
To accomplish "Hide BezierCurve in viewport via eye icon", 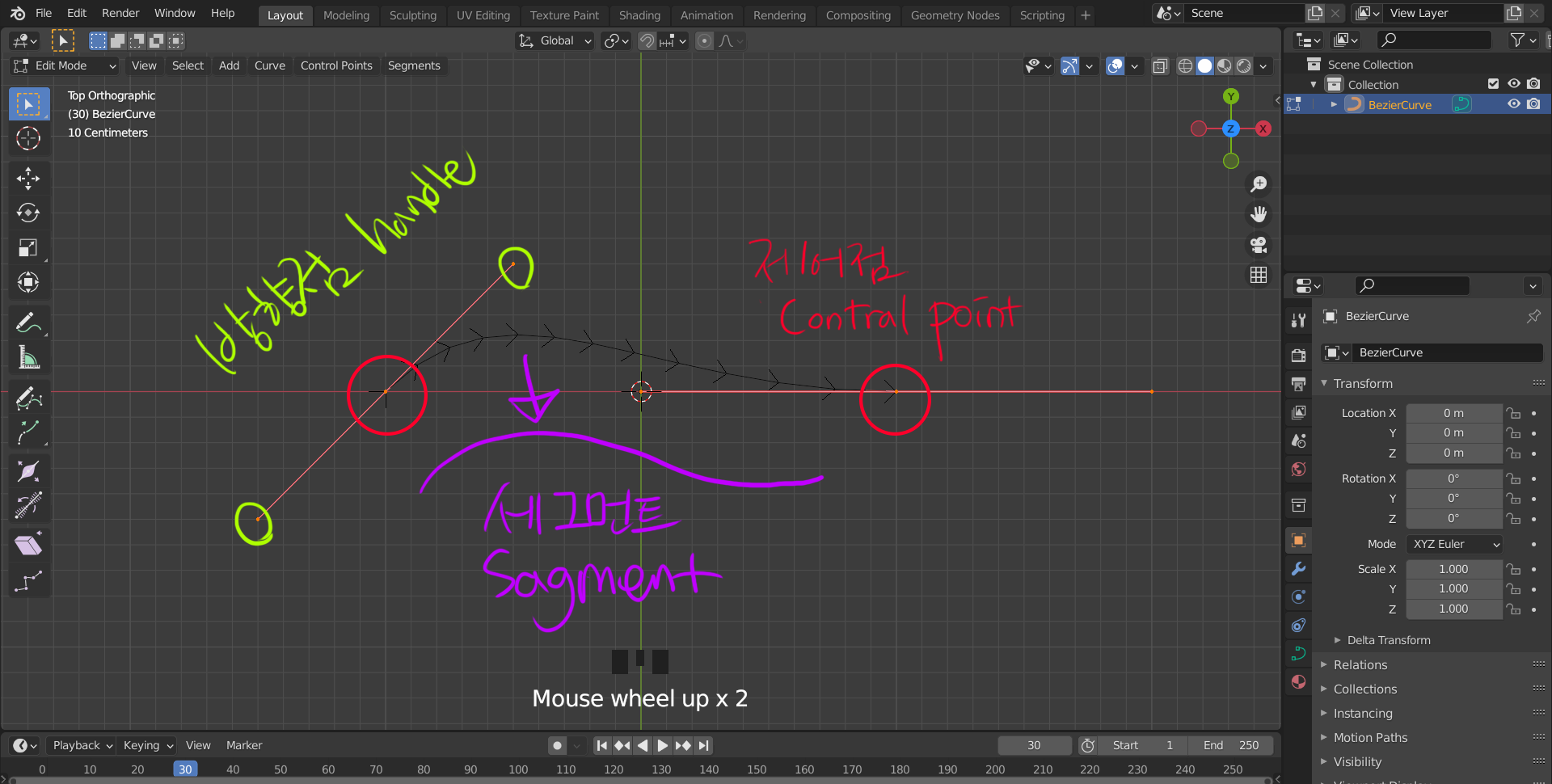I will coord(1513,104).
